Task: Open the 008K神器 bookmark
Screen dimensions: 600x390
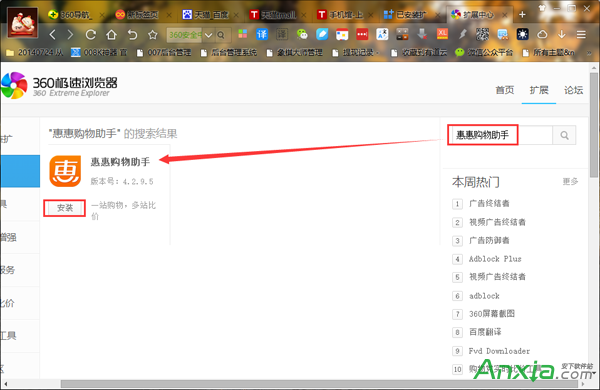Action: pos(99,52)
